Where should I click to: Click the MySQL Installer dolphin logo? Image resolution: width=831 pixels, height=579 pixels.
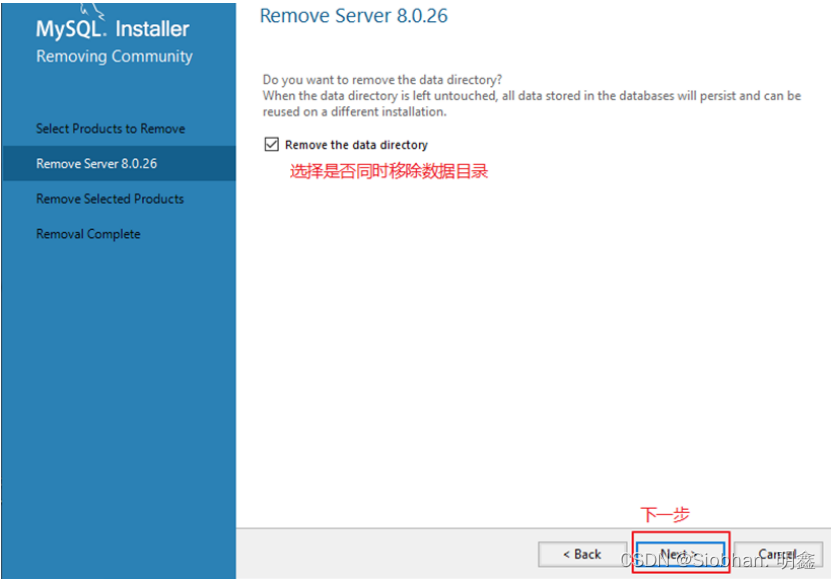(92, 12)
